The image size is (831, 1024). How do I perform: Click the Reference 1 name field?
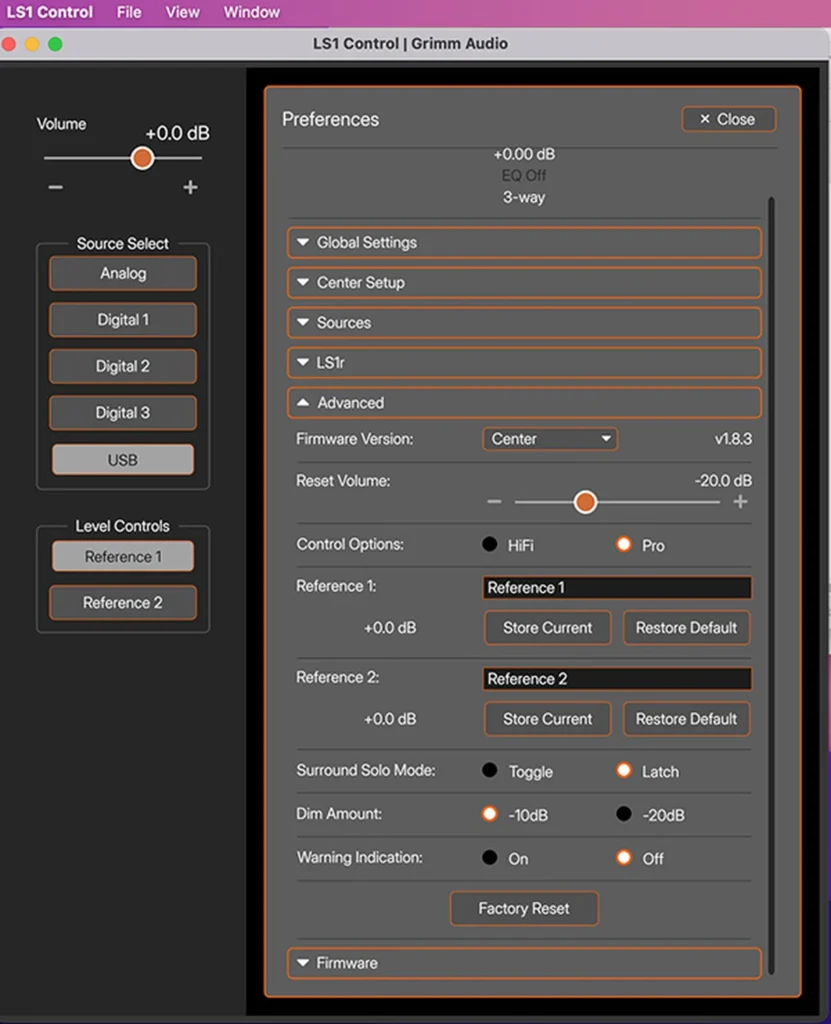(x=617, y=588)
